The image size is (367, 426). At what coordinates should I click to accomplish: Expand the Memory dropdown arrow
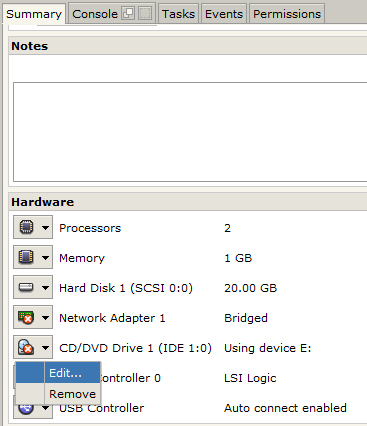click(x=45, y=258)
